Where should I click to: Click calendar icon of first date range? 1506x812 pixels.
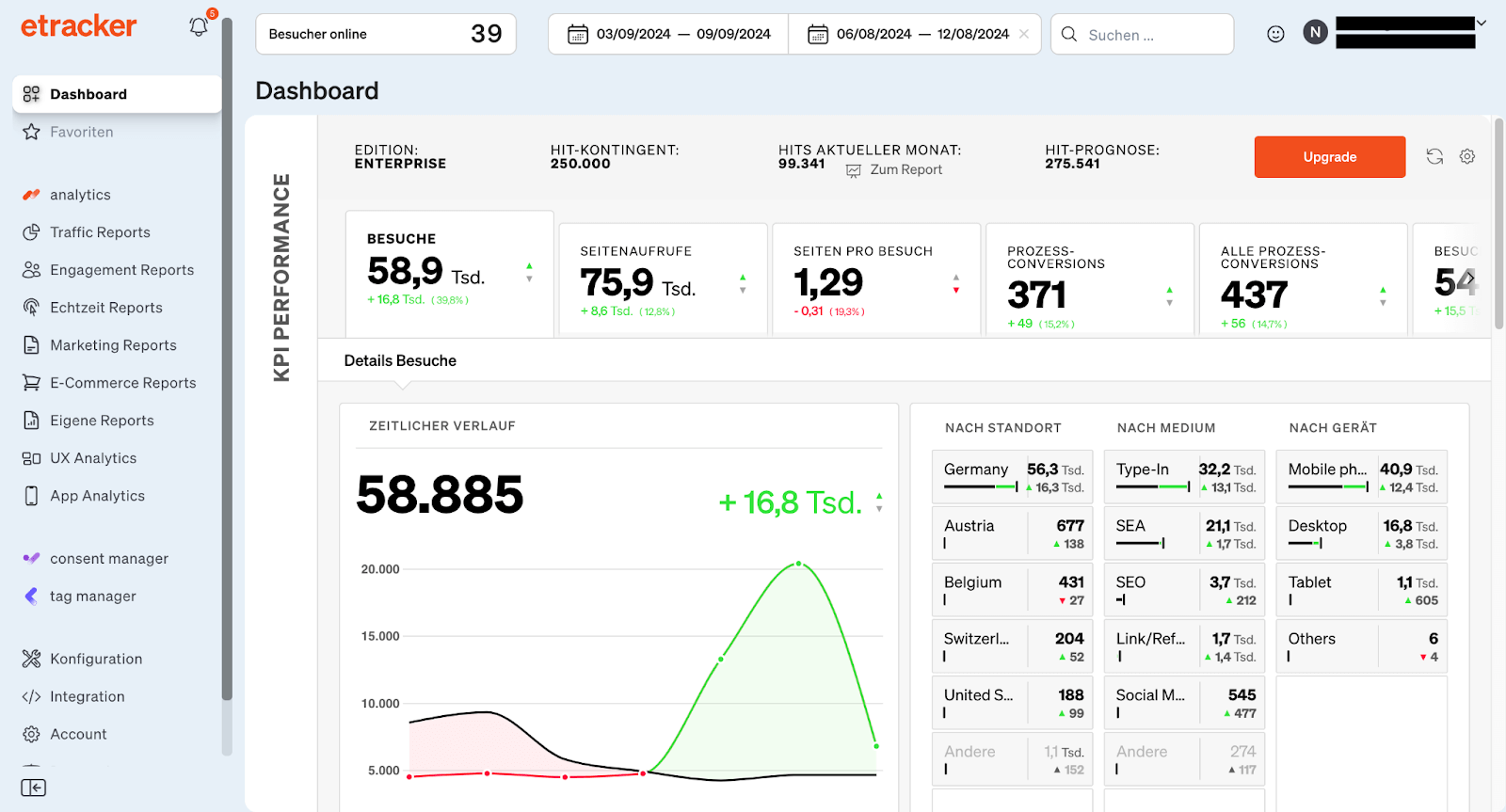tap(577, 35)
